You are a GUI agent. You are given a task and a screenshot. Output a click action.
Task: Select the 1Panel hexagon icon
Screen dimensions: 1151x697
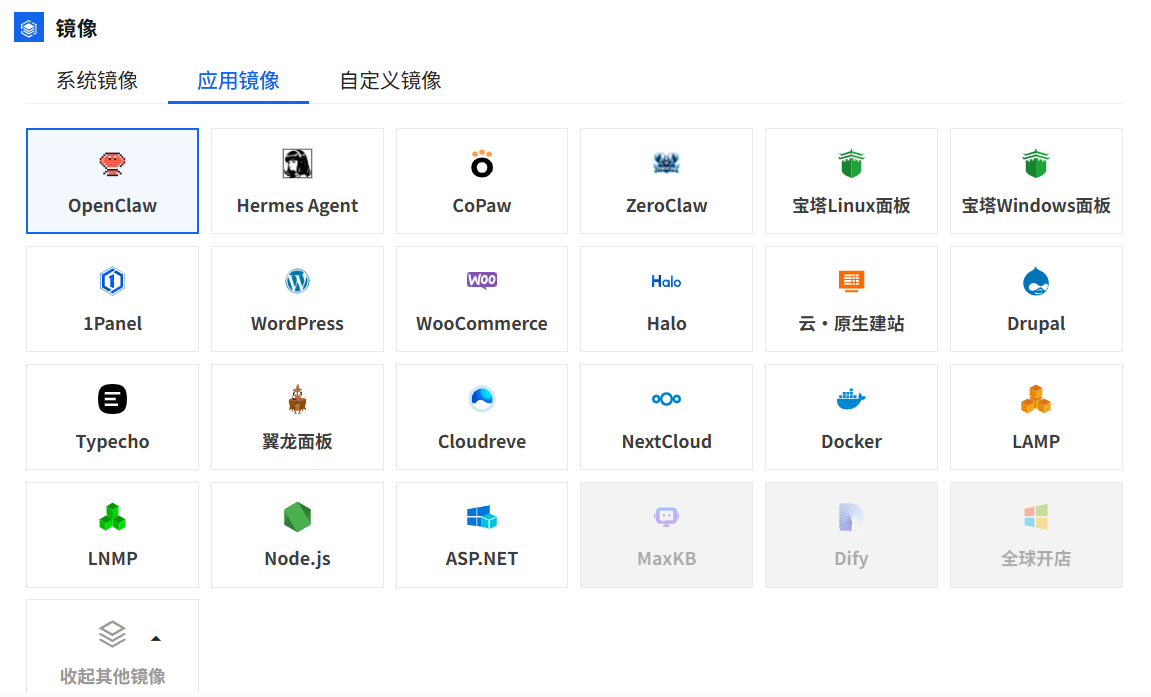[x=112, y=281]
